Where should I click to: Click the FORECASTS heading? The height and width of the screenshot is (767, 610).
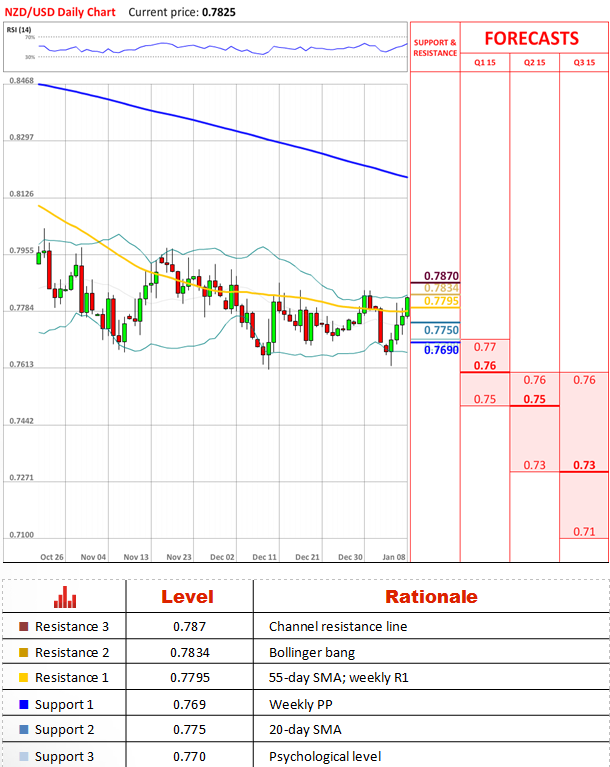532,39
